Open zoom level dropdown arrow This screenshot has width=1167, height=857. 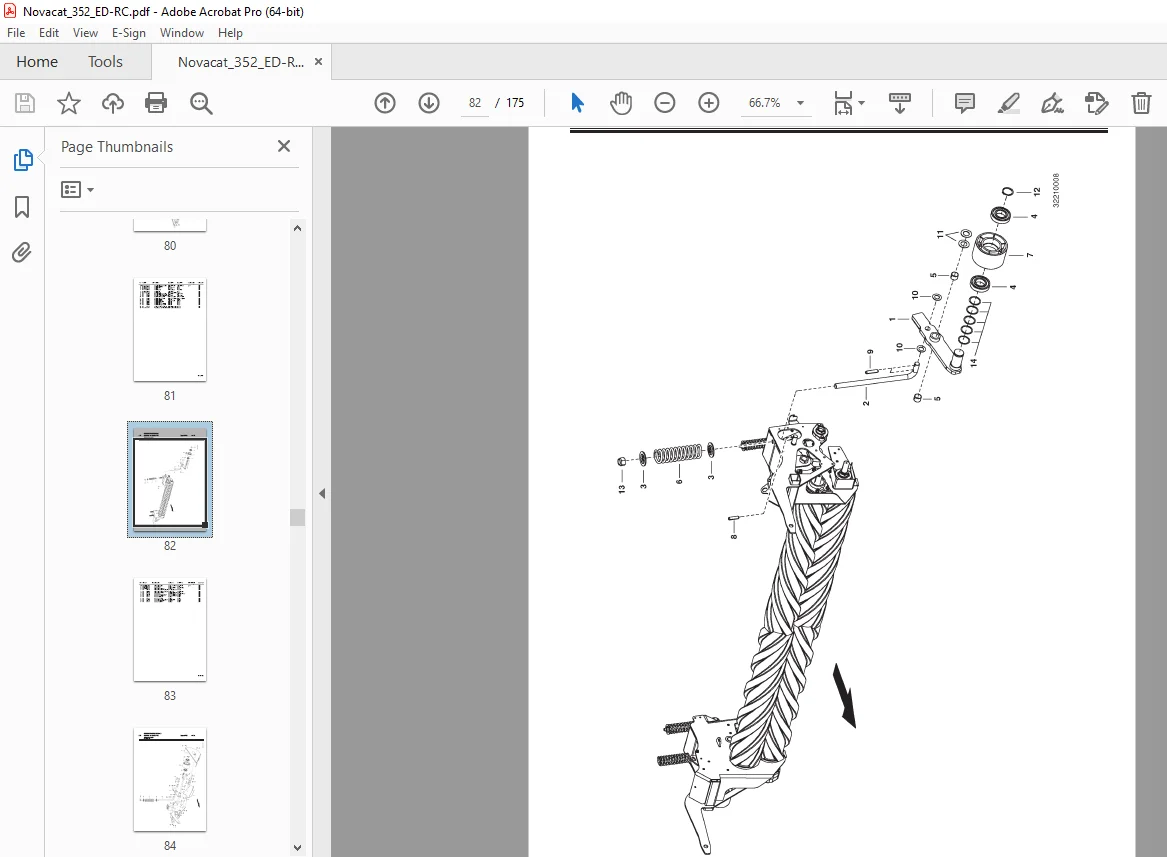coord(800,103)
